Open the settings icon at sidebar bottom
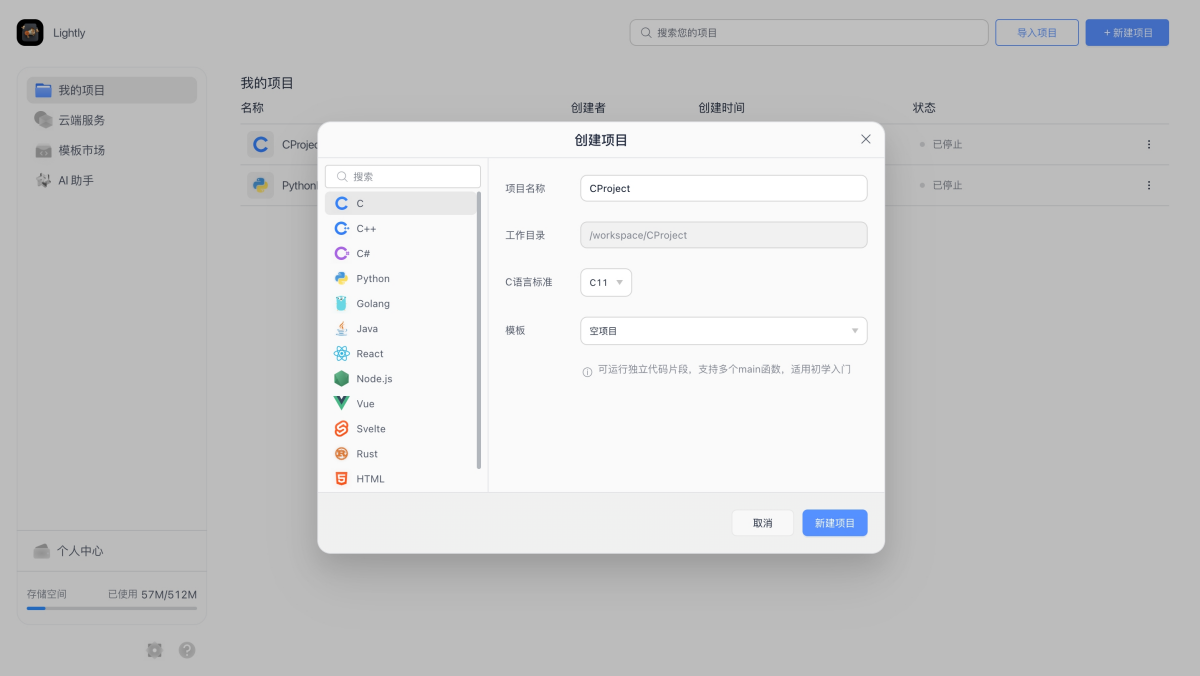The width and height of the screenshot is (1200, 676). click(154, 650)
